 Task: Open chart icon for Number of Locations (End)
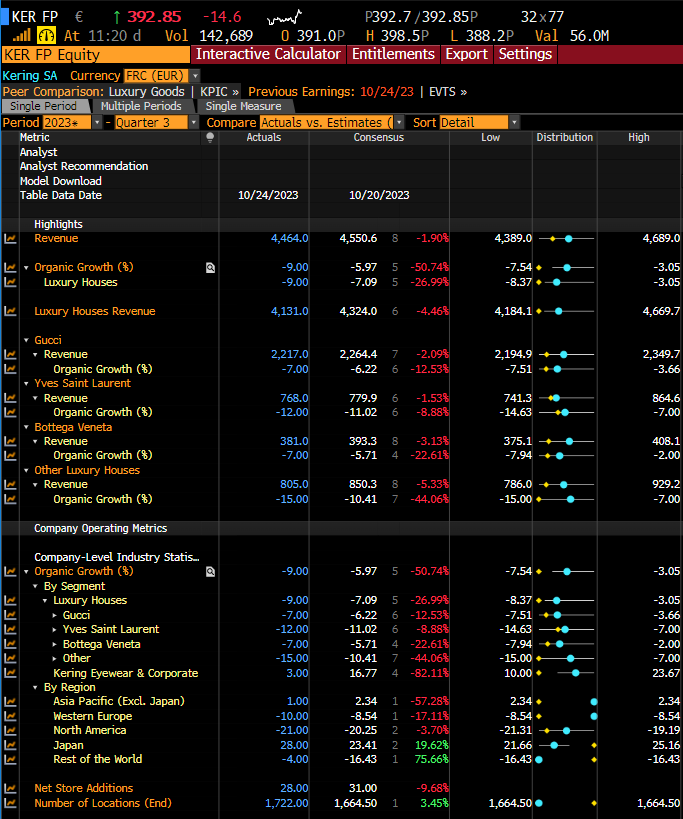(x=10, y=803)
